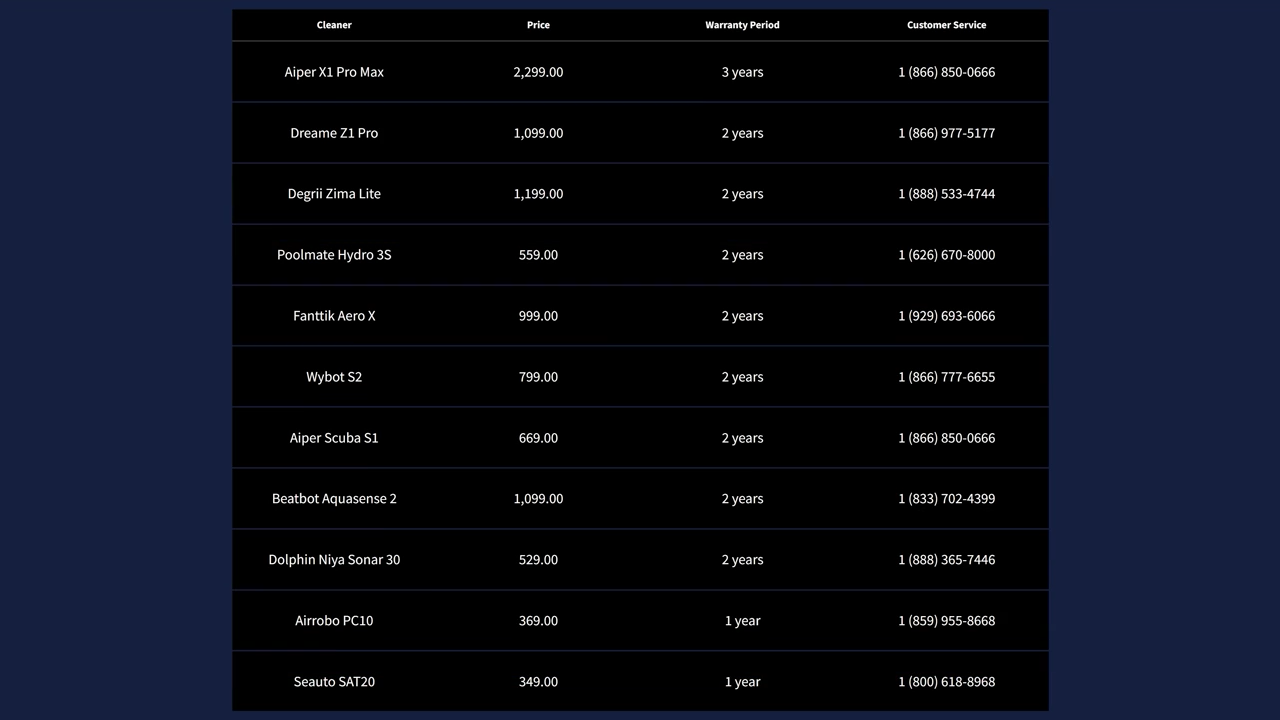
Task: Select the Beatbot Aquasense 2 cell
Action: pyautogui.click(x=334, y=499)
